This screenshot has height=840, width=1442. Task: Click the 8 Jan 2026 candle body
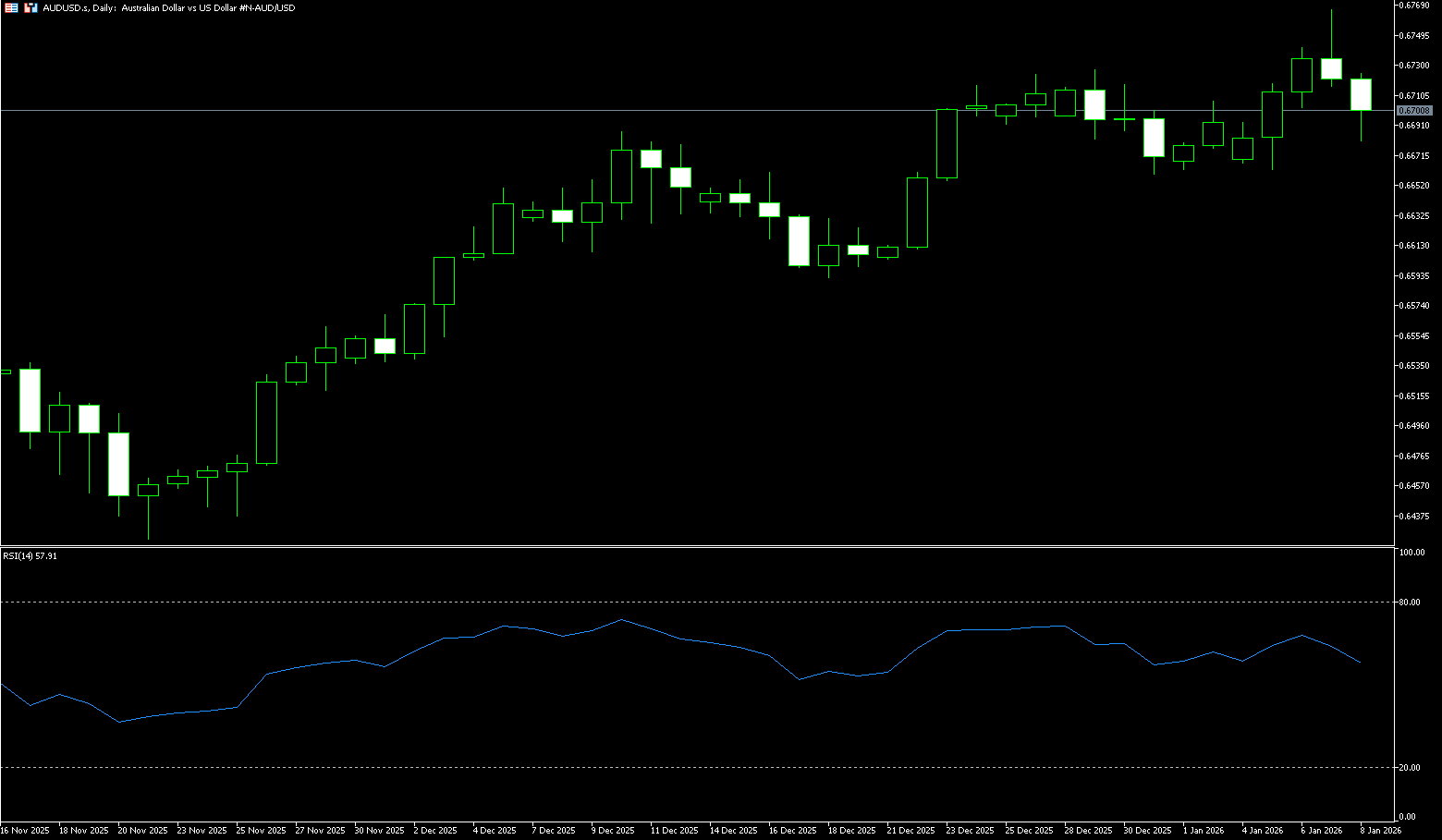pos(1361,94)
